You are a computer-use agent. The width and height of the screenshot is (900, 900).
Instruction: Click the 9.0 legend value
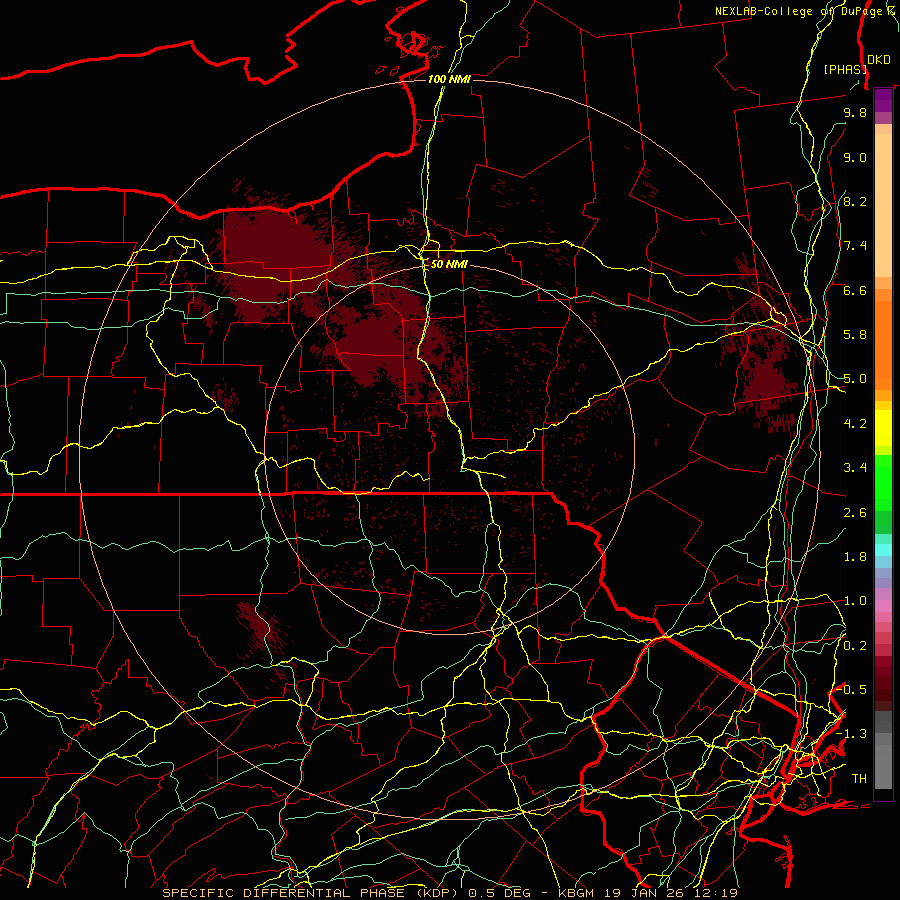[855, 157]
